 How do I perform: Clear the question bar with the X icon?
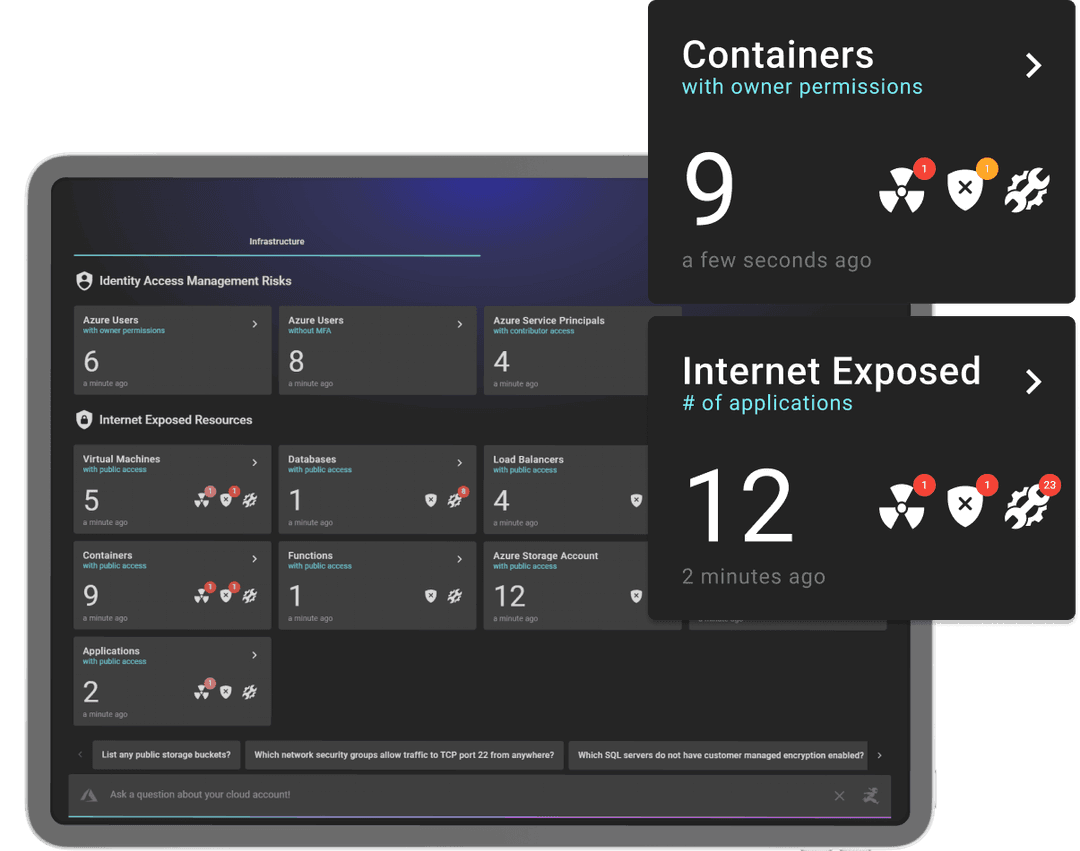pos(839,796)
